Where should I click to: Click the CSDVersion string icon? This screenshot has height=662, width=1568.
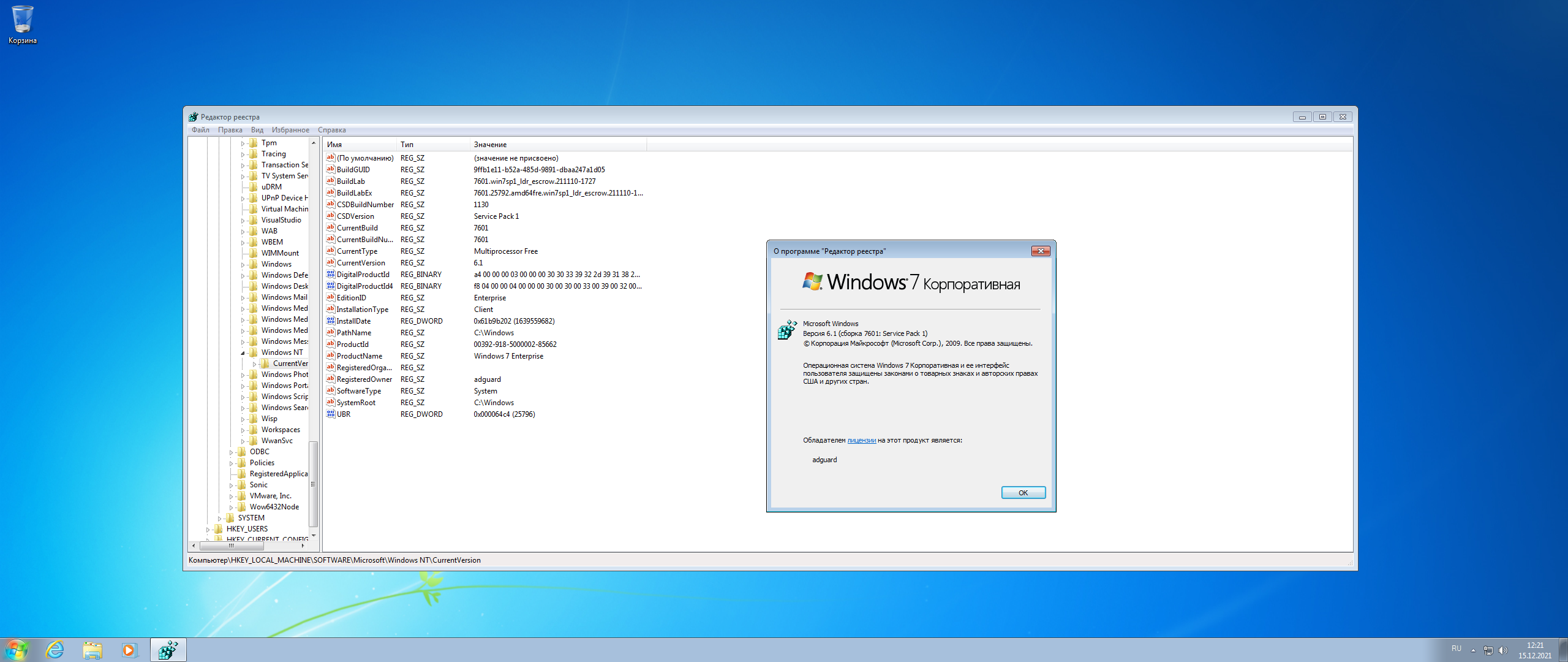pyautogui.click(x=330, y=216)
